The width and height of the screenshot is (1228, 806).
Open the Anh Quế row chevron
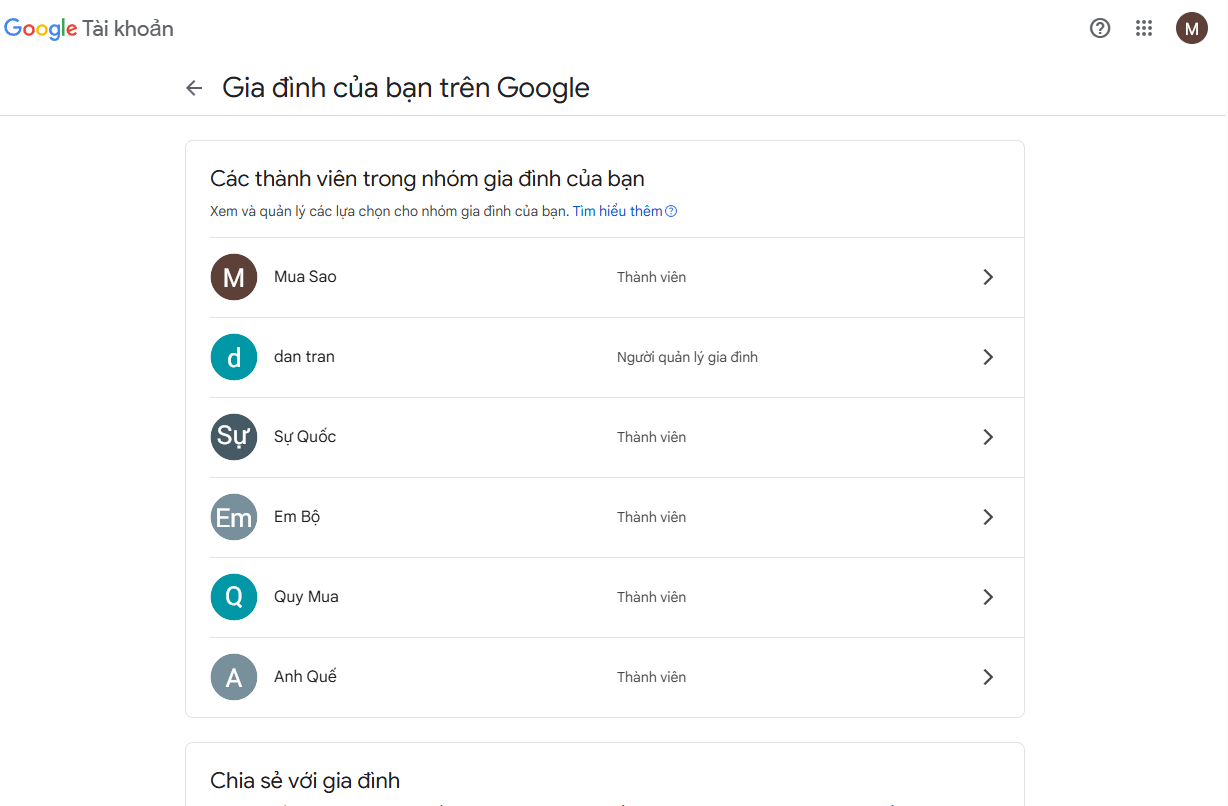click(x=988, y=677)
